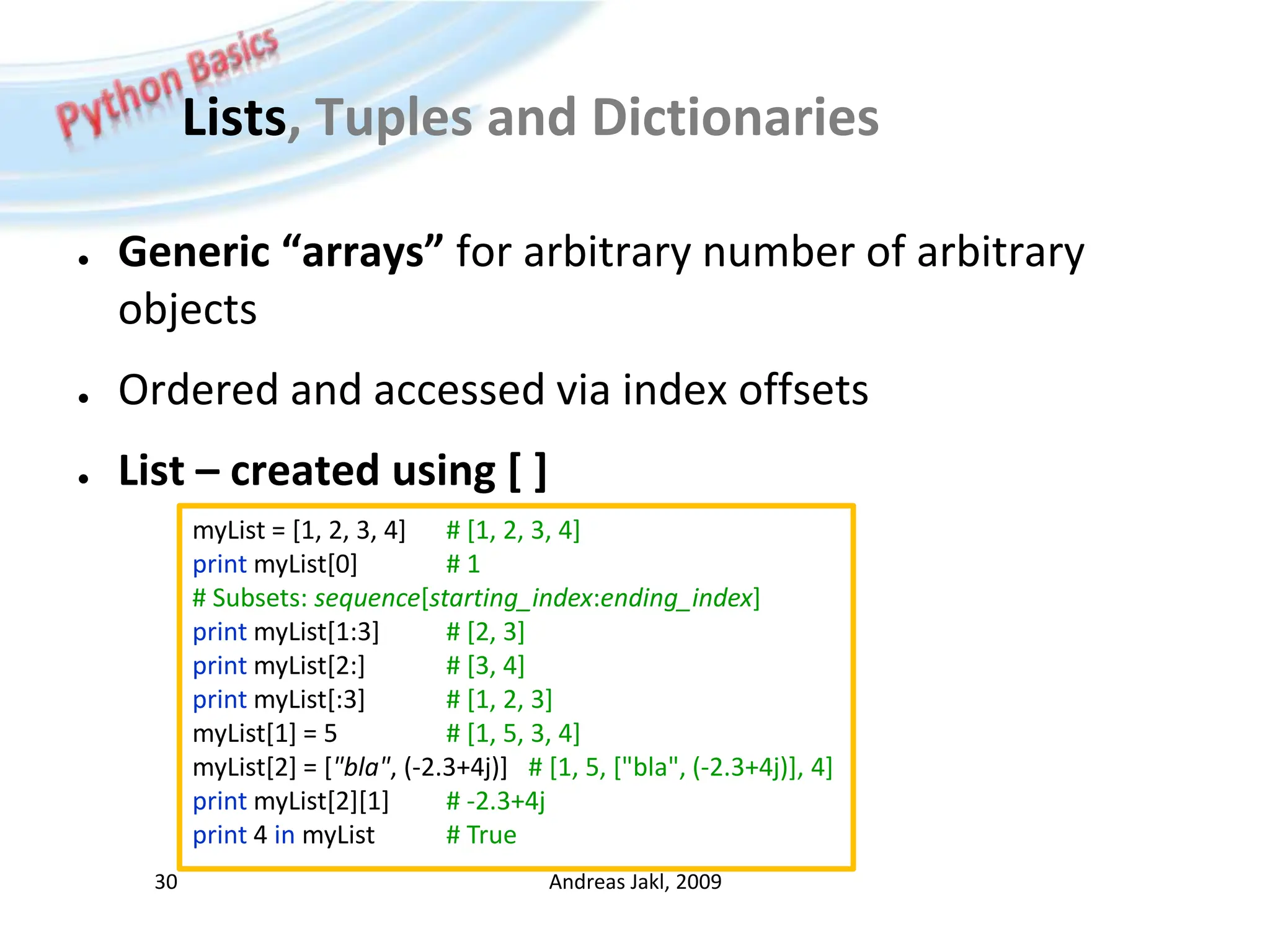Click code line 'myList[2] = ["bla", (-2.3+4j)]'
The width and height of the screenshot is (1270, 952).
350,768
